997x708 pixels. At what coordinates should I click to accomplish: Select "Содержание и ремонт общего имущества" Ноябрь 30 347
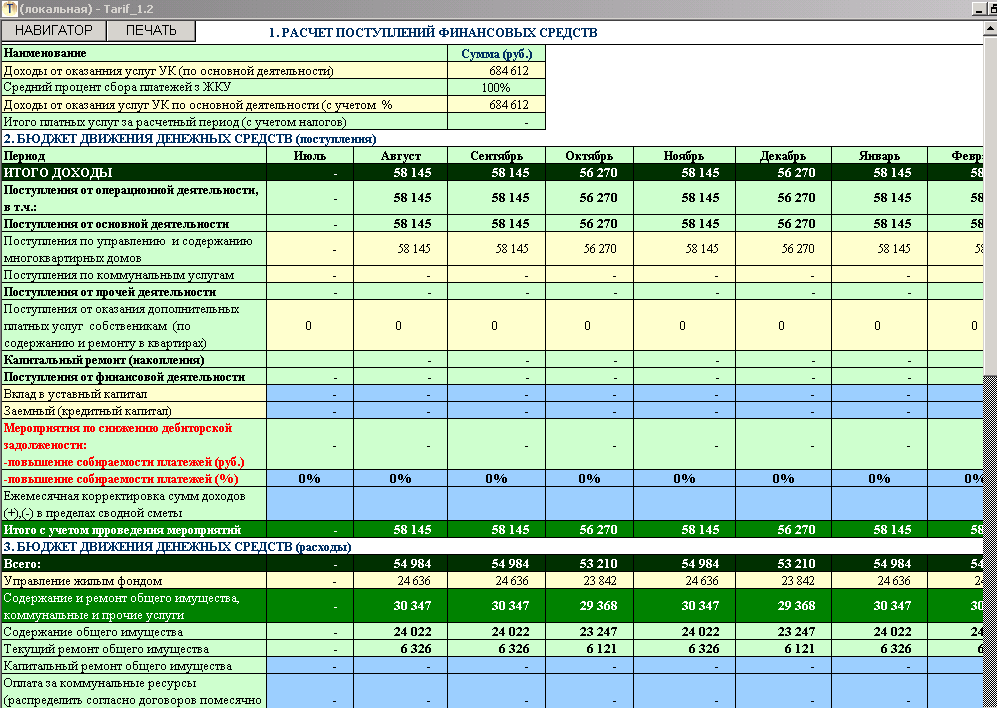(x=684, y=606)
